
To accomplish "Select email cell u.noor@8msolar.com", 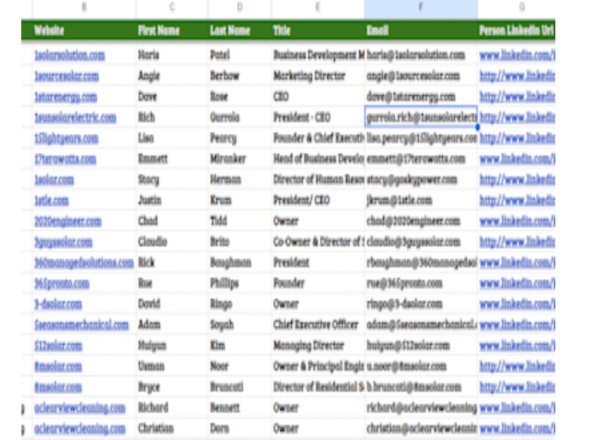I will pos(421,366).
